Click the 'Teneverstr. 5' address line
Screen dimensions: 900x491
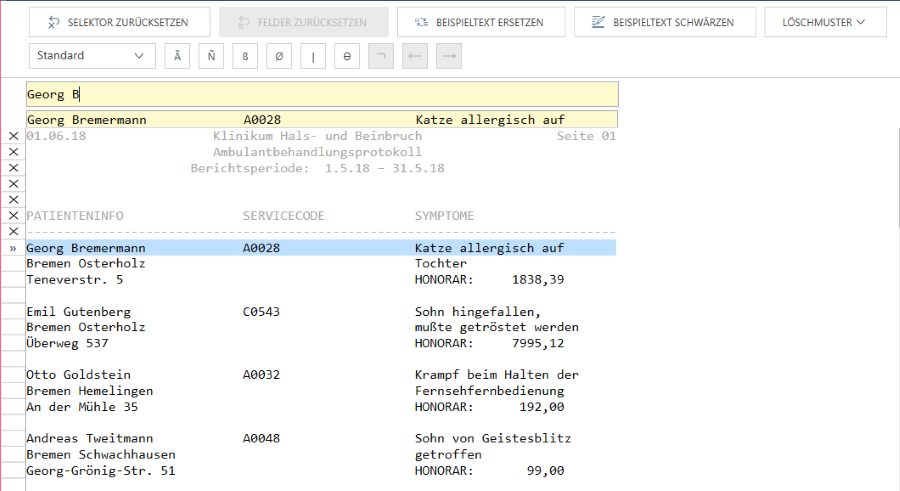[75, 280]
